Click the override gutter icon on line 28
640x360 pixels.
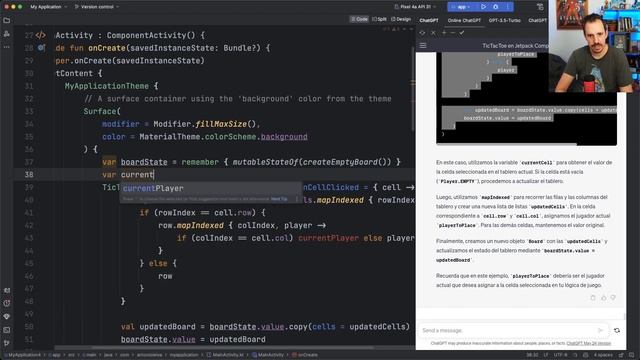[41, 48]
